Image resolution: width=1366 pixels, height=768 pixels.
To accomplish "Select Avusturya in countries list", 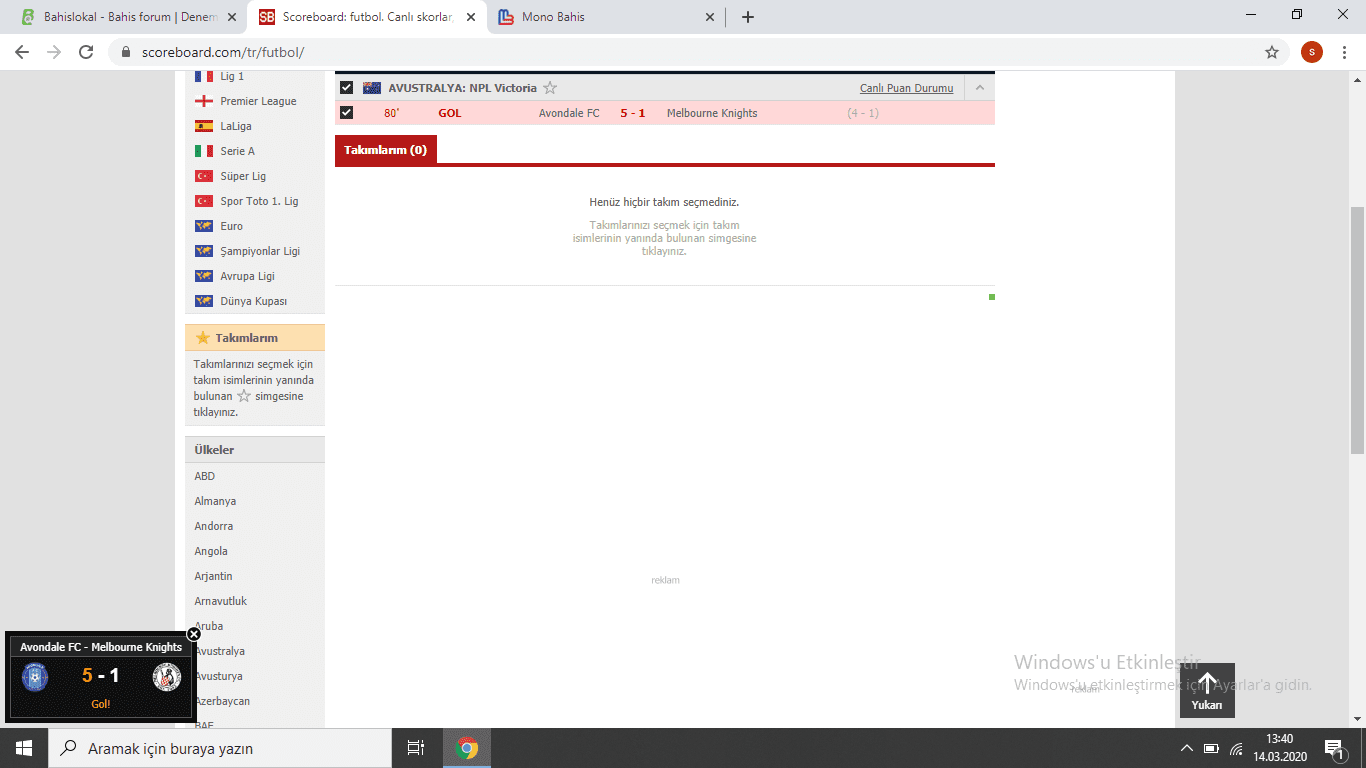I will tap(218, 676).
